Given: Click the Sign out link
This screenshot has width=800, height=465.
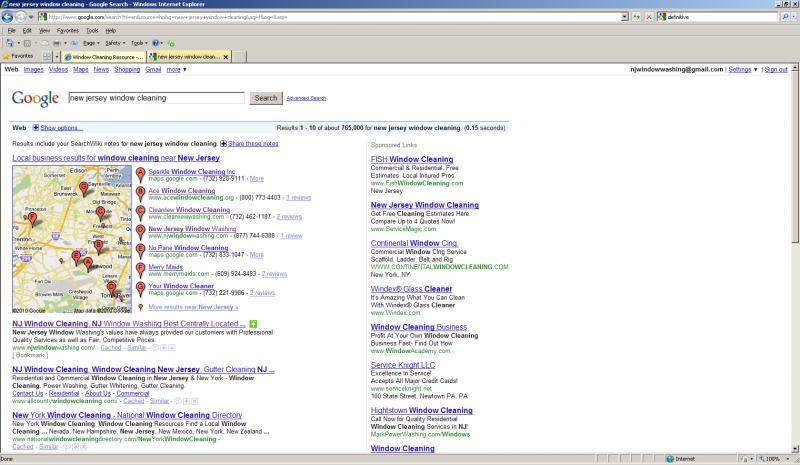Looking at the screenshot, I should tap(776, 69).
